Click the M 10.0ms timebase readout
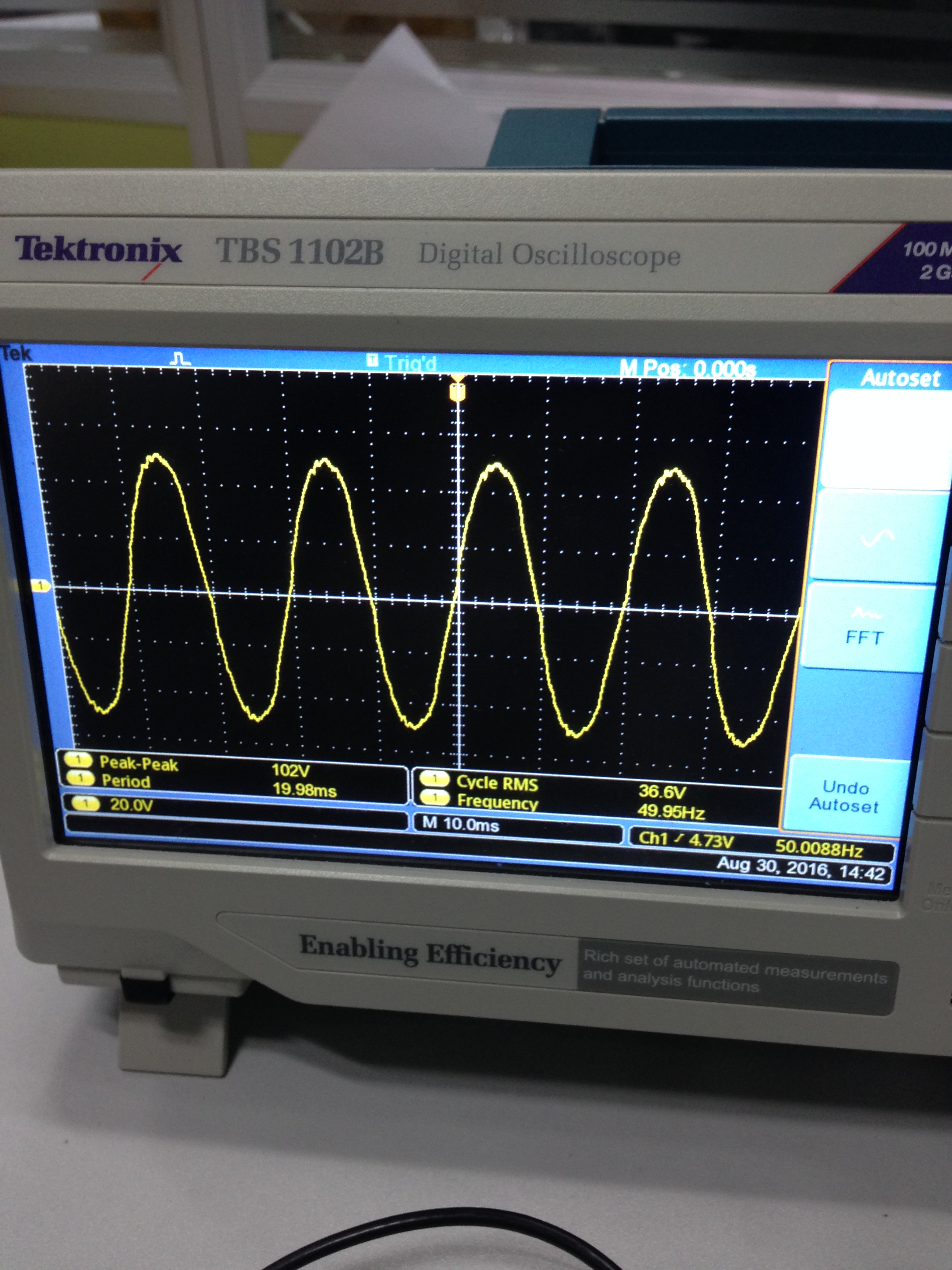The image size is (952, 1270). coord(461,824)
